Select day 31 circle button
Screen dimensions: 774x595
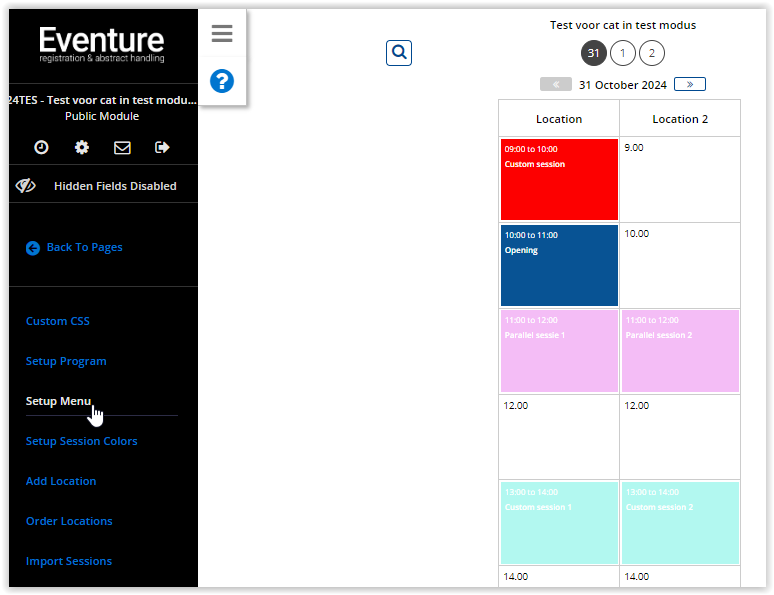594,53
